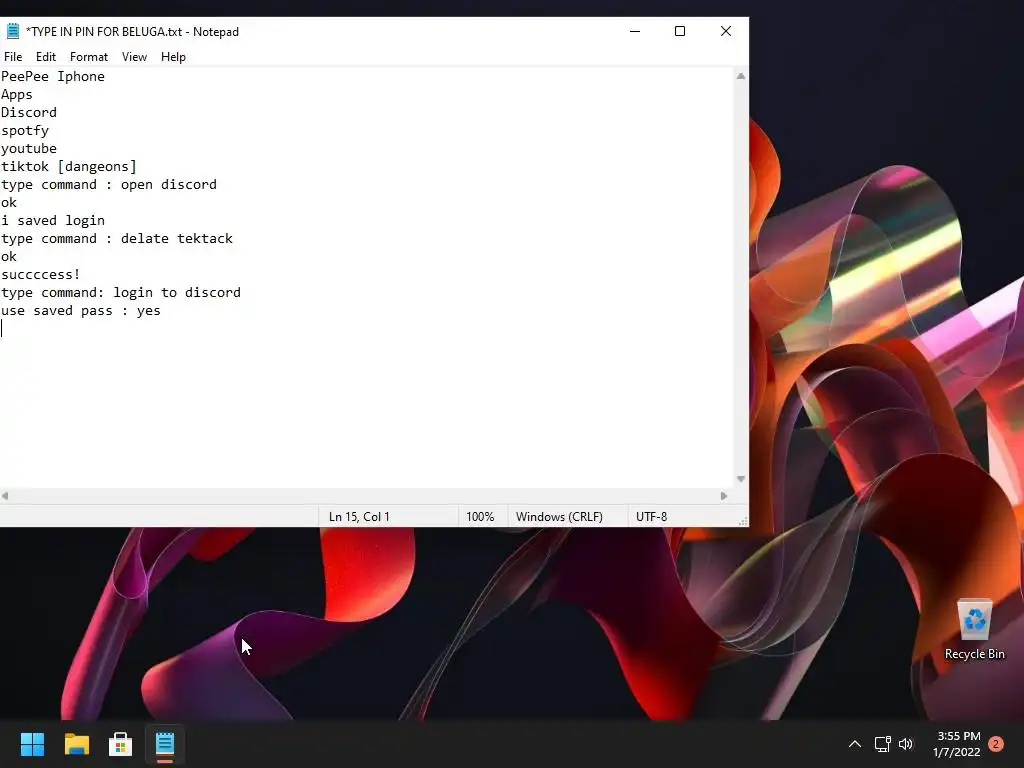Screen dimensions: 1024x768
Task: Select the Recycle Bin desktop icon
Action: (974, 630)
